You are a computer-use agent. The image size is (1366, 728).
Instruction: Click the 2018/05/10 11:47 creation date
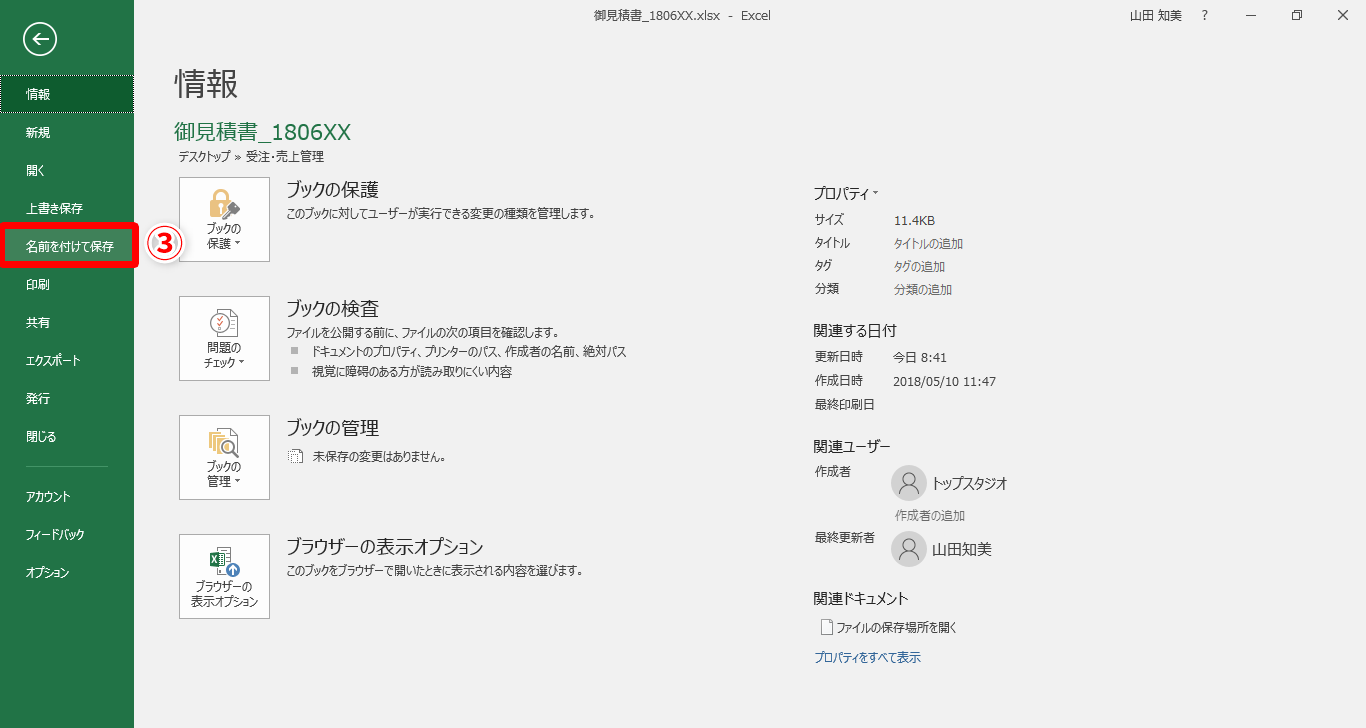click(944, 381)
